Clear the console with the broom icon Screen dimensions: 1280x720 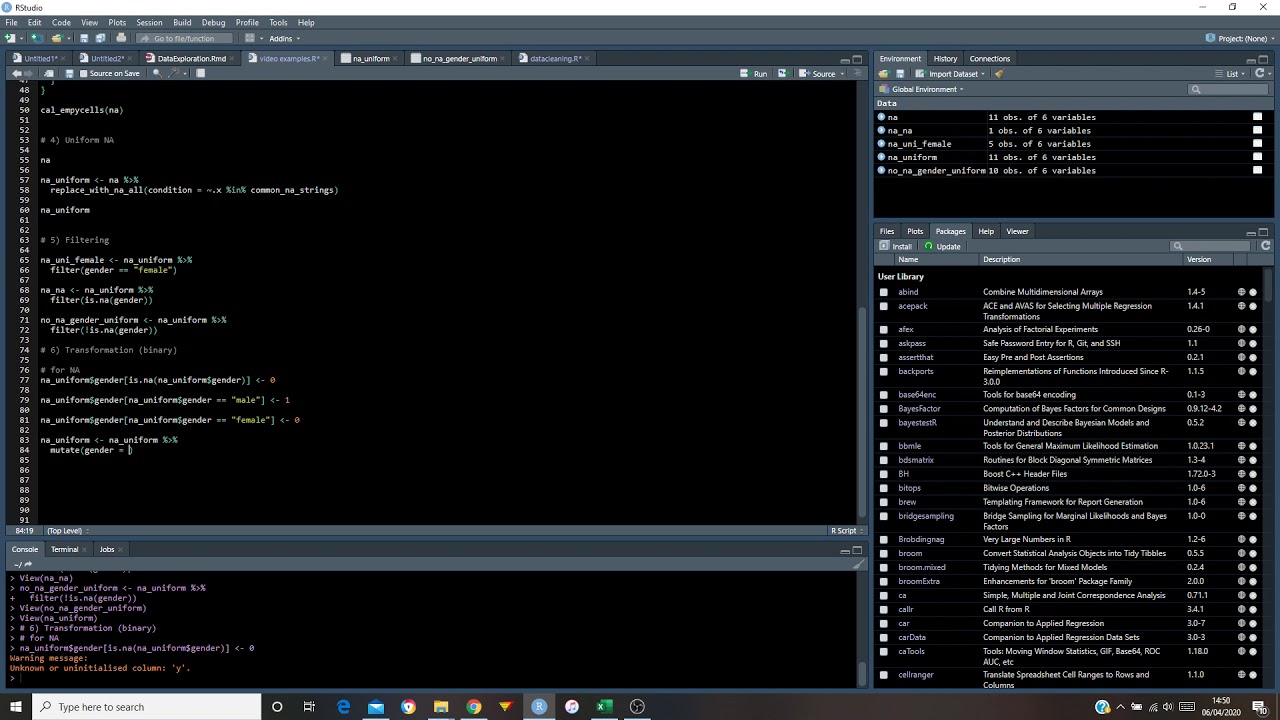coord(856,564)
